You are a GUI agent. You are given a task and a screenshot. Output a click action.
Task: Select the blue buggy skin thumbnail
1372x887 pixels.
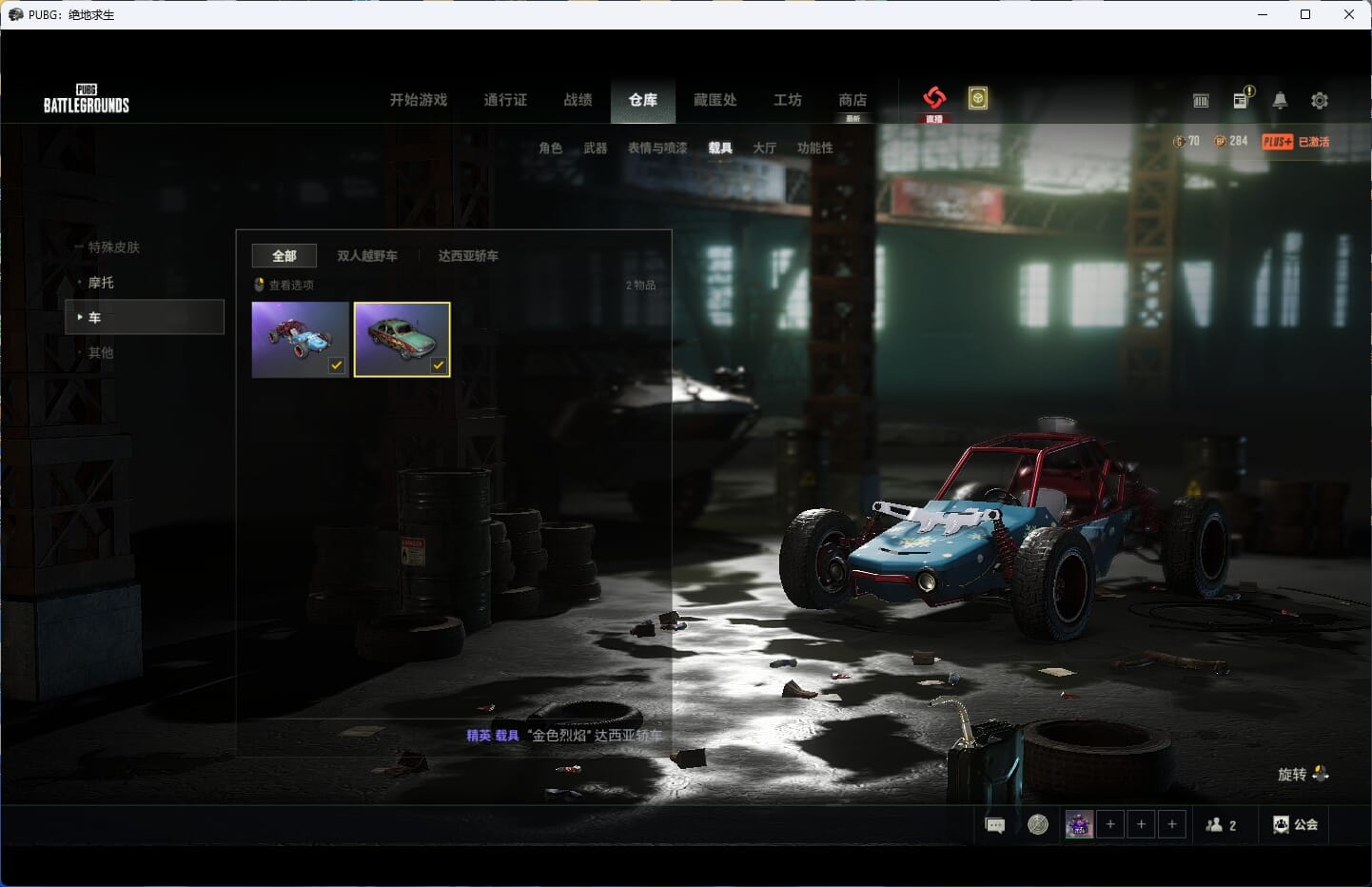click(x=301, y=340)
